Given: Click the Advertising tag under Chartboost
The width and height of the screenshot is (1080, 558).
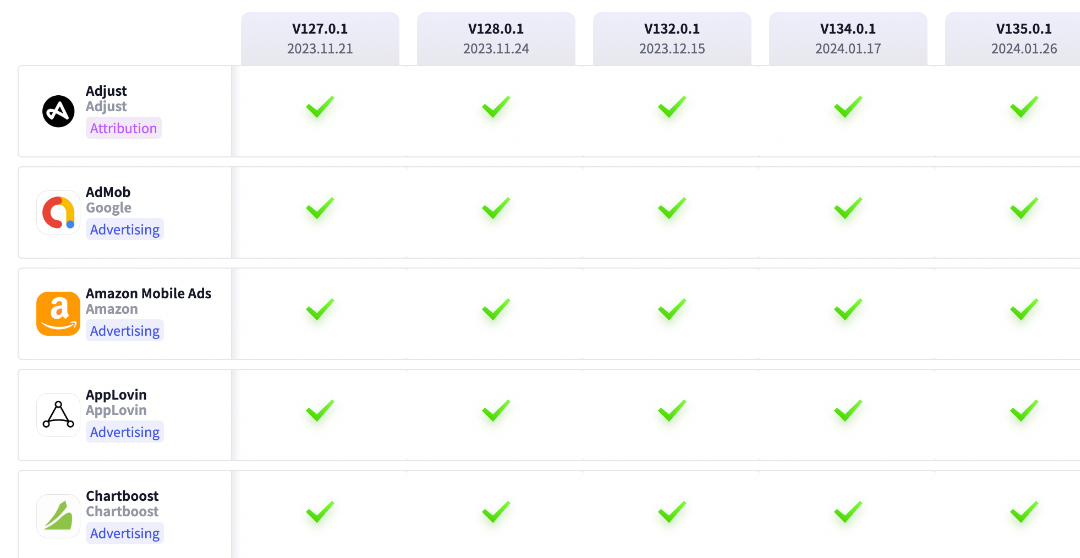Looking at the screenshot, I should [125, 533].
